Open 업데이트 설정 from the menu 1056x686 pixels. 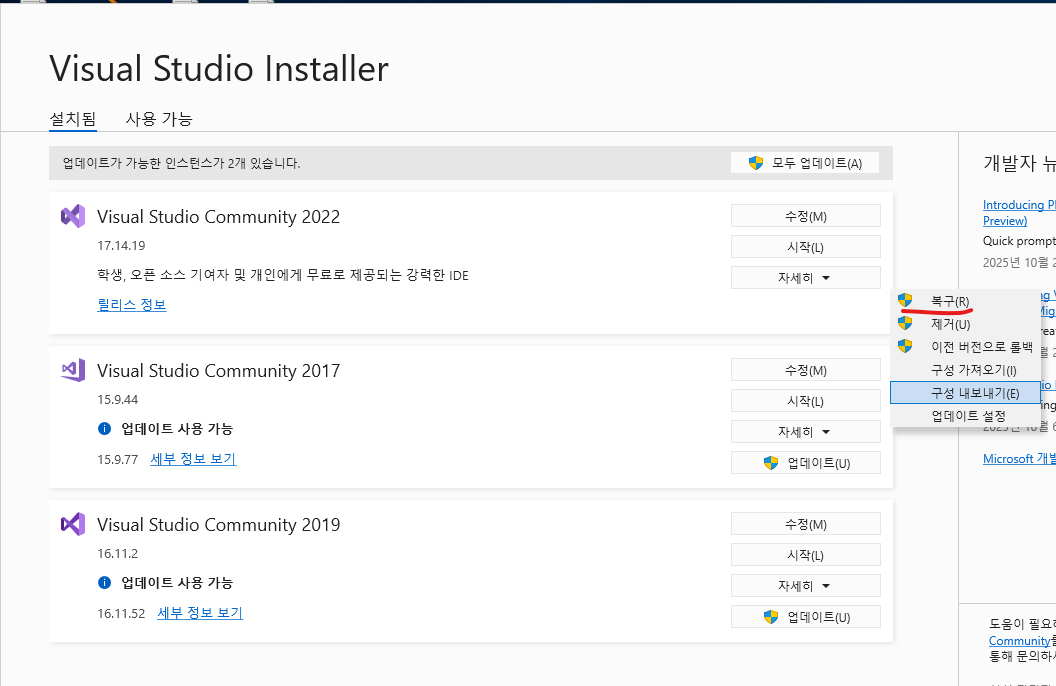pyautogui.click(x=965, y=415)
